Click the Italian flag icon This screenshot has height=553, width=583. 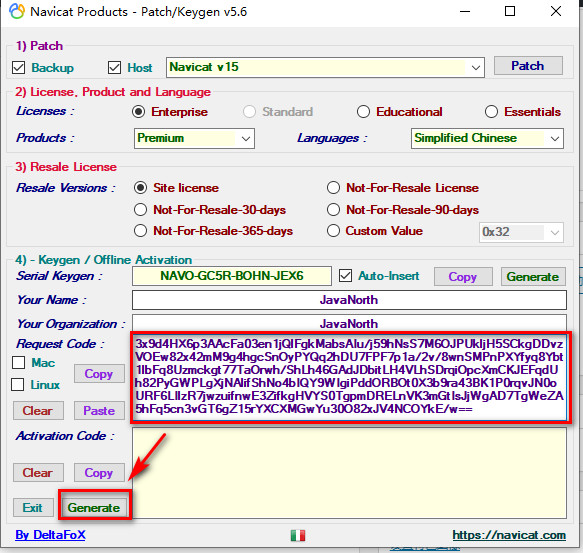(x=298, y=536)
